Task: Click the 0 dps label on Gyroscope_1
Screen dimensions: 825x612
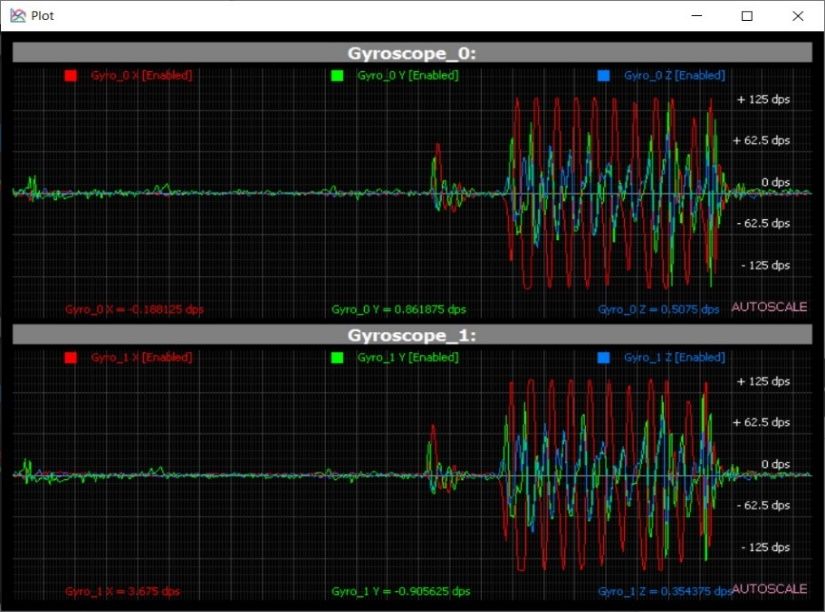Action: (x=776, y=464)
